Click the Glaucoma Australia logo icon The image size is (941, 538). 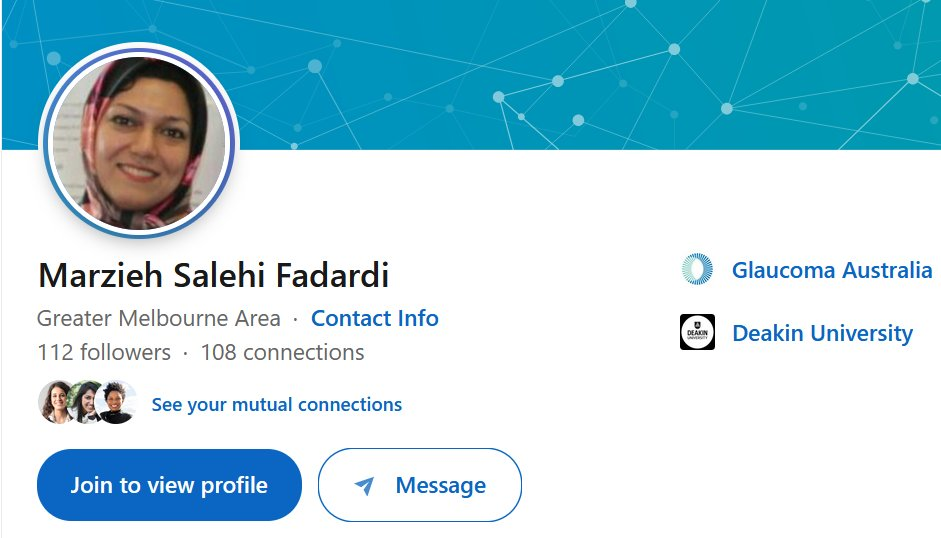(697, 270)
